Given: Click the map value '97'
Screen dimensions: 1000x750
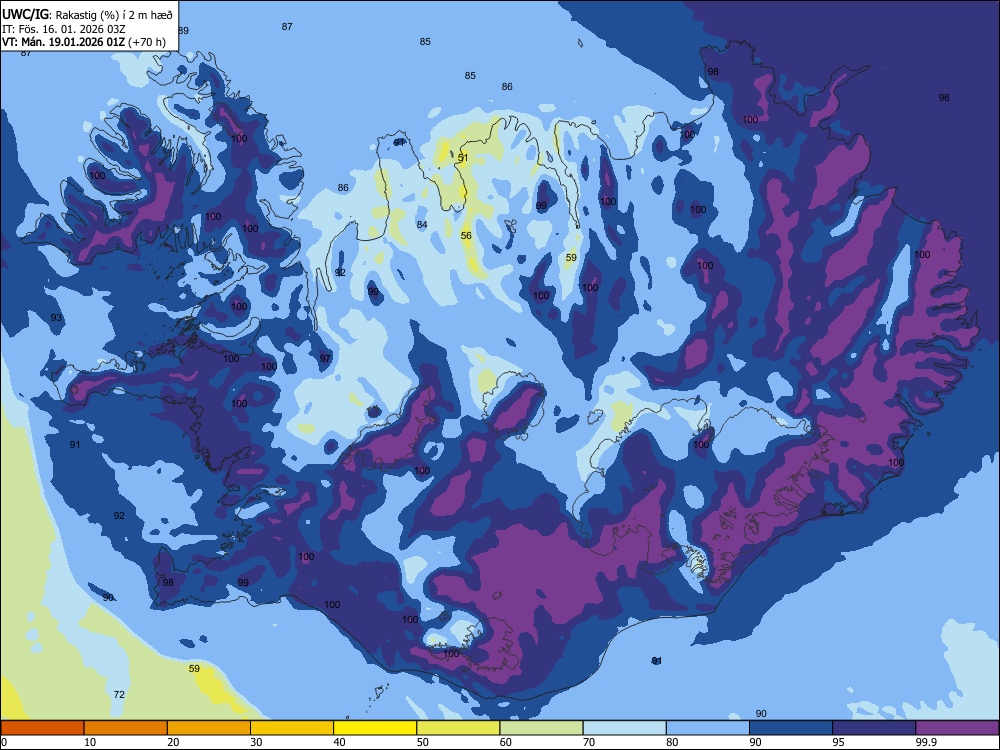Looking at the screenshot, I should (x=325, y=358).
